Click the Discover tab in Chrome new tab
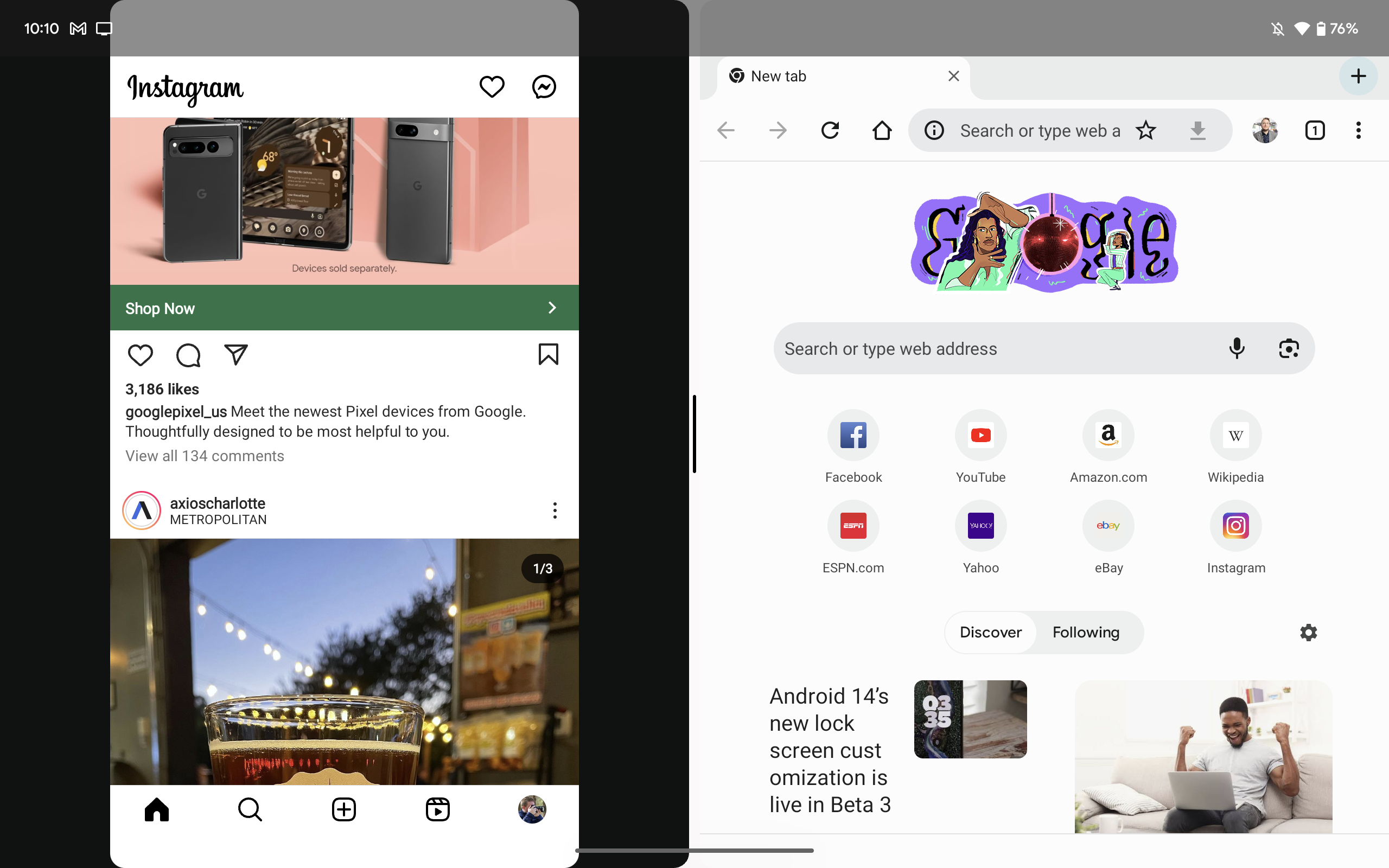1389x868 pixels. [990, 632]
